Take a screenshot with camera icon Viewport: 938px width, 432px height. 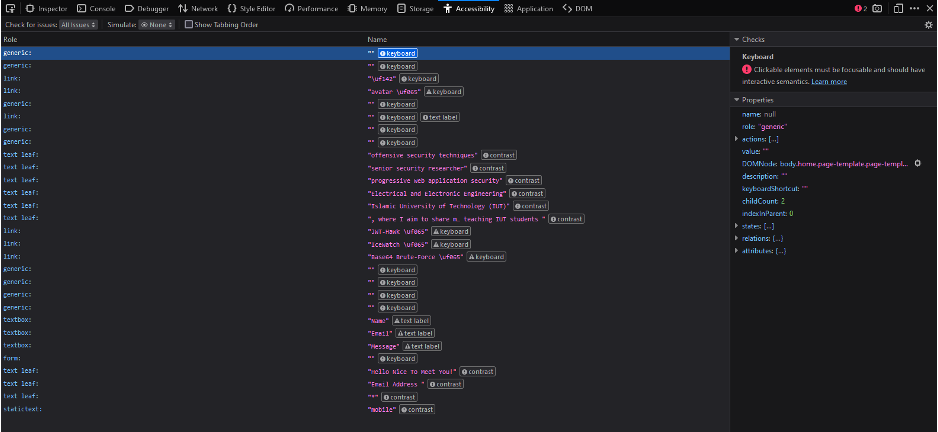point(877,8)
